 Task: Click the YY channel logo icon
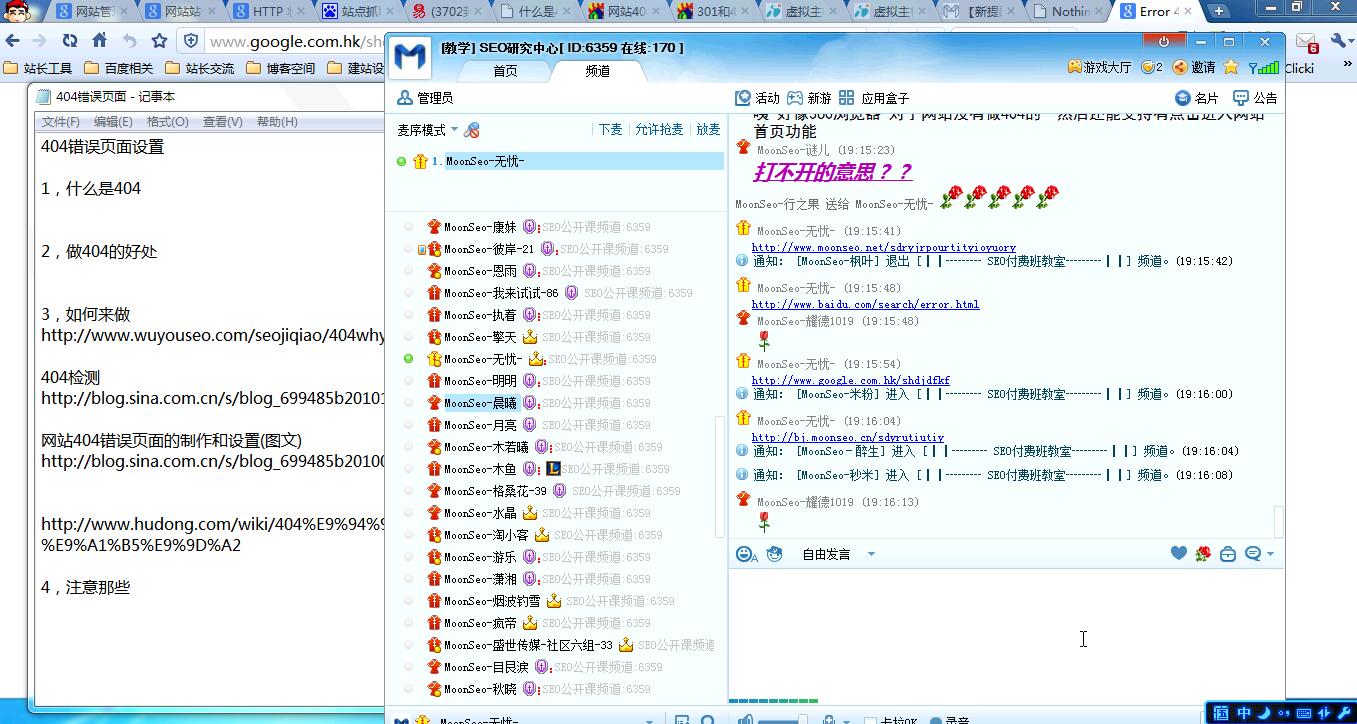[409, 58]
